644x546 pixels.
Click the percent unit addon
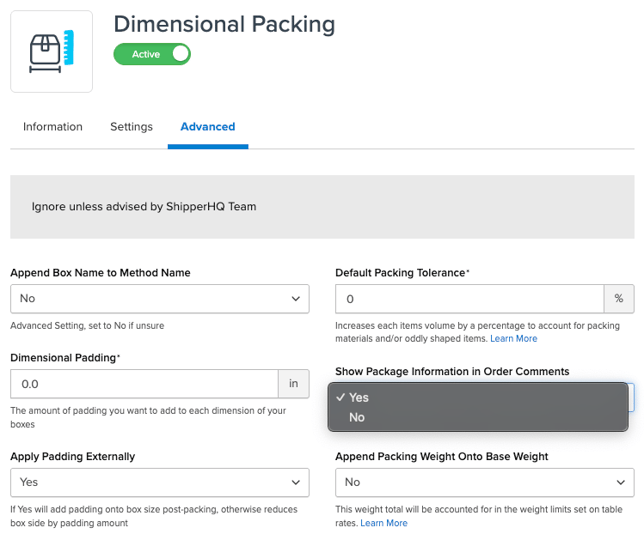coord(619,299)
